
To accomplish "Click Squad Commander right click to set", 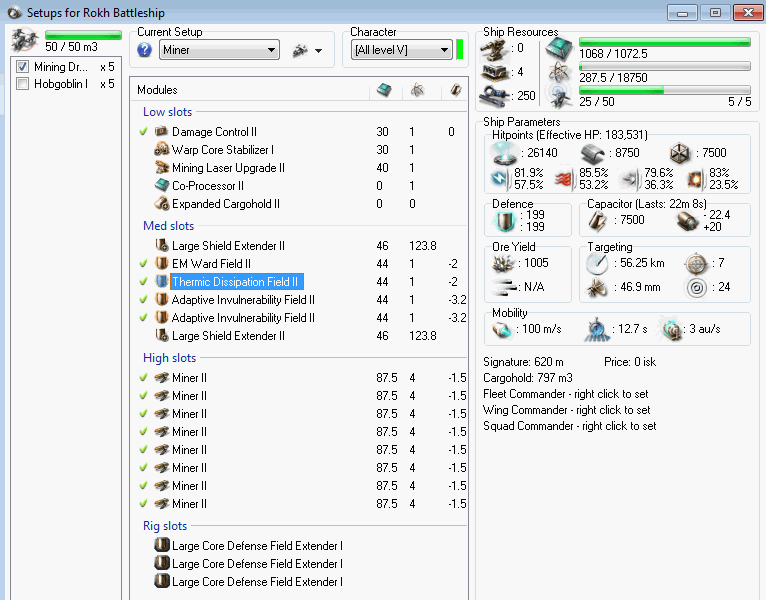I will (x=570, y=426).
